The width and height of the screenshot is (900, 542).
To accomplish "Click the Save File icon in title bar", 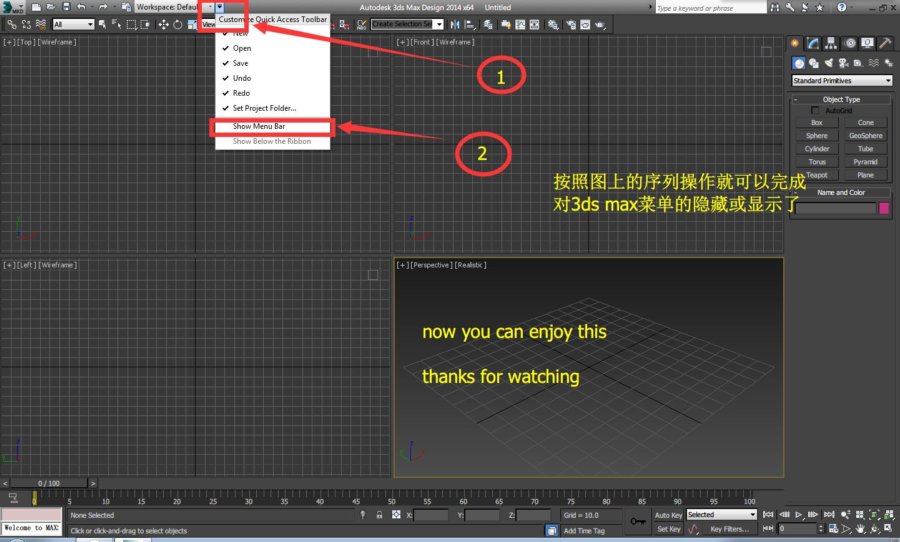I will (x=66, y=7).
